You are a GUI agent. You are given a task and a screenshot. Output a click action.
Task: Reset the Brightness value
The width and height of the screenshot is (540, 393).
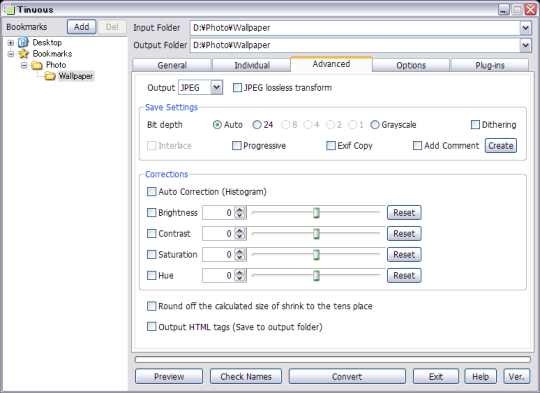point(404,213)
